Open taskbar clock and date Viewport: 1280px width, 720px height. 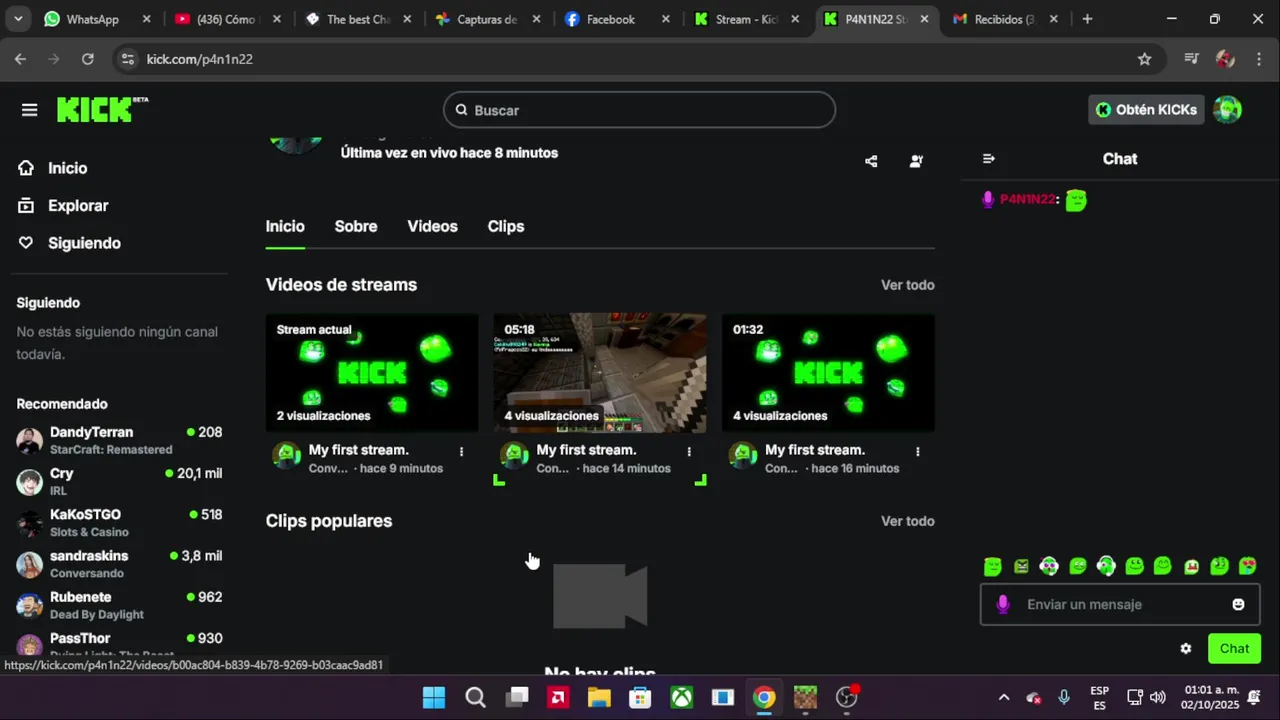[x=1211, y=697]
